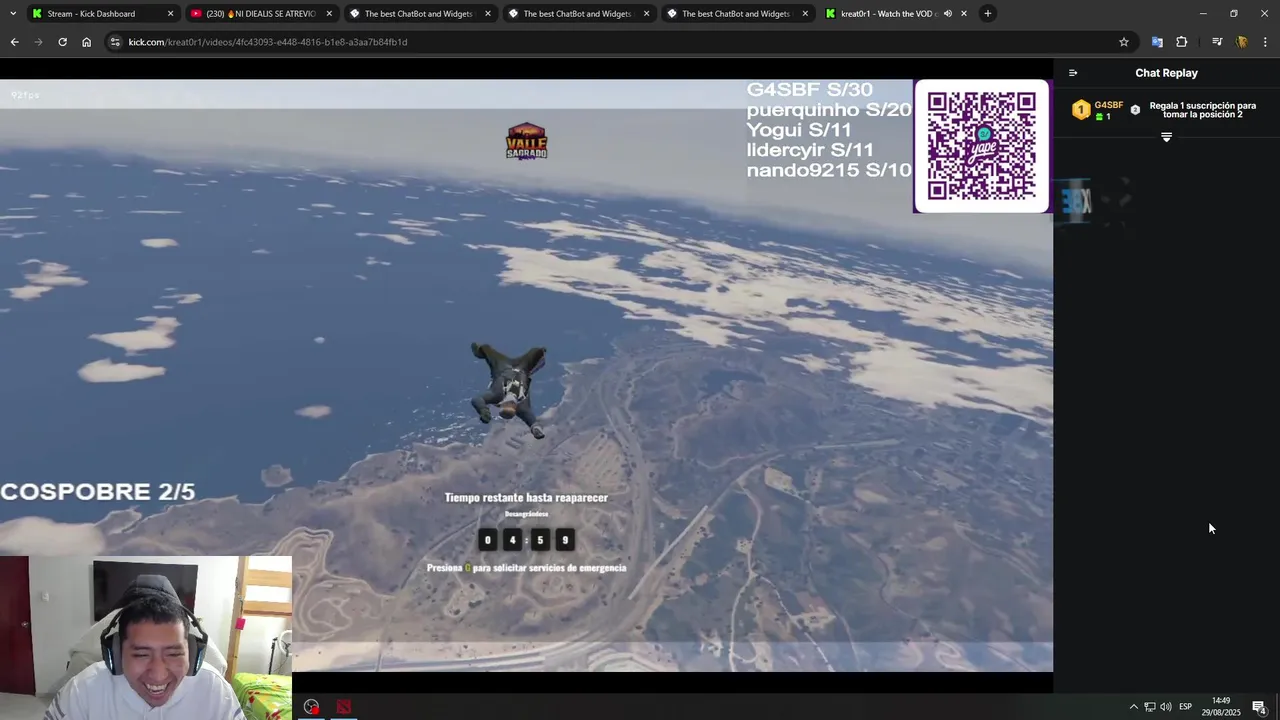Open the media control playlist icon
Viewport: 1280px width, 720px height.
[x=1217, y=42]
